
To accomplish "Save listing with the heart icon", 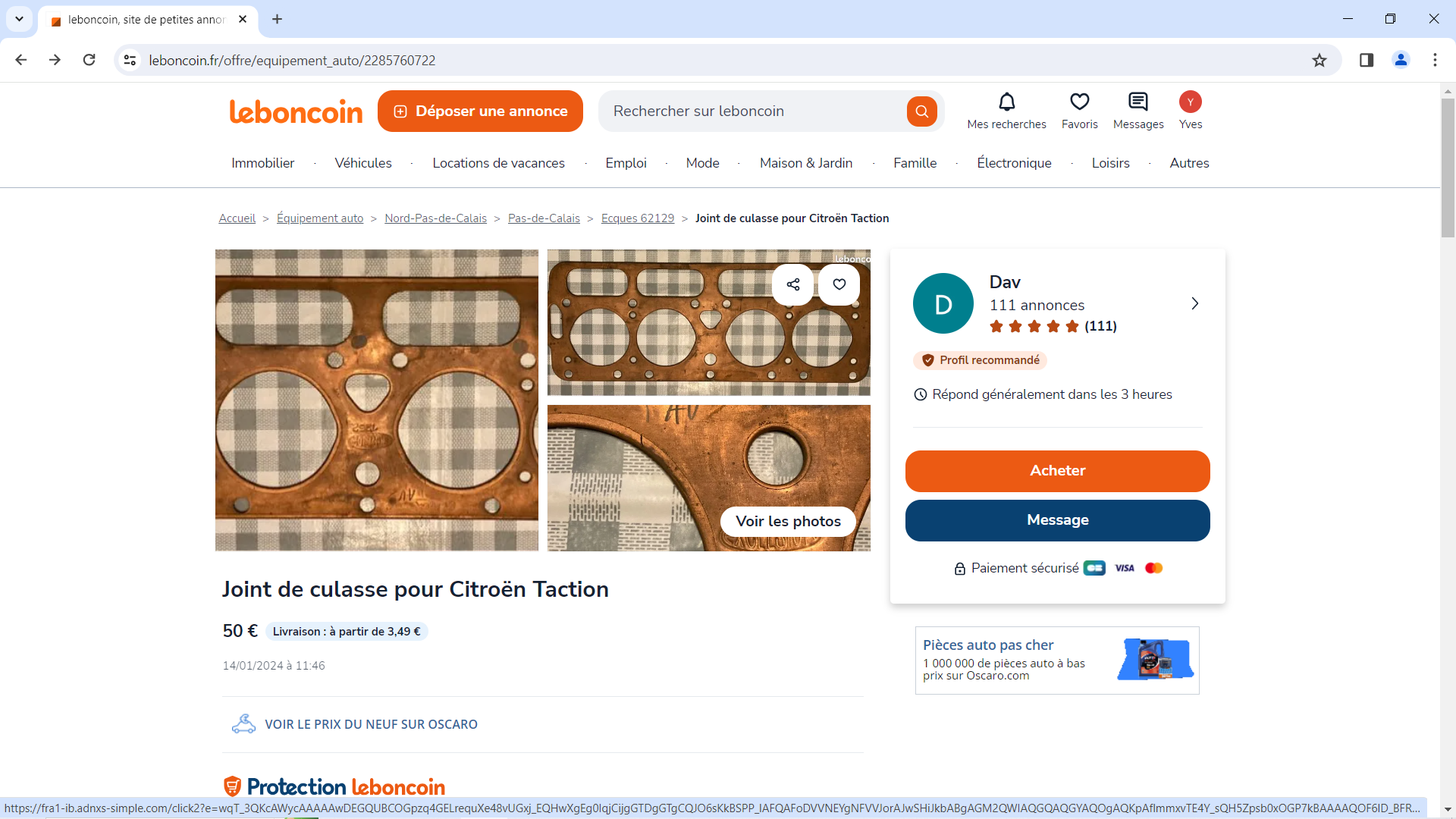I will pos(839,284).
